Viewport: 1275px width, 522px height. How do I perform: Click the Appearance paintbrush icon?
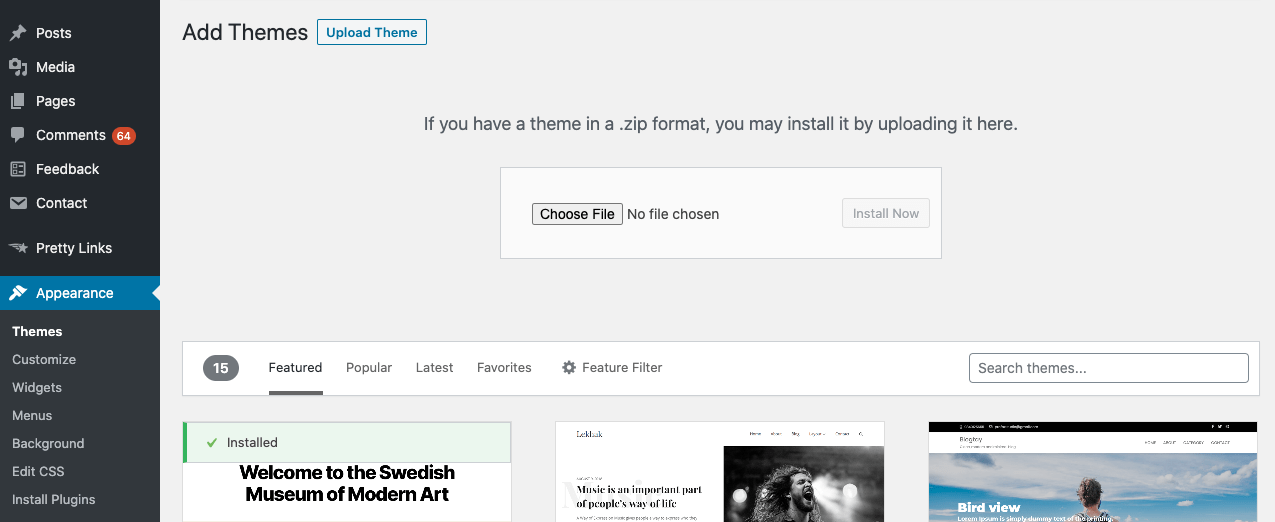(18, 293)
